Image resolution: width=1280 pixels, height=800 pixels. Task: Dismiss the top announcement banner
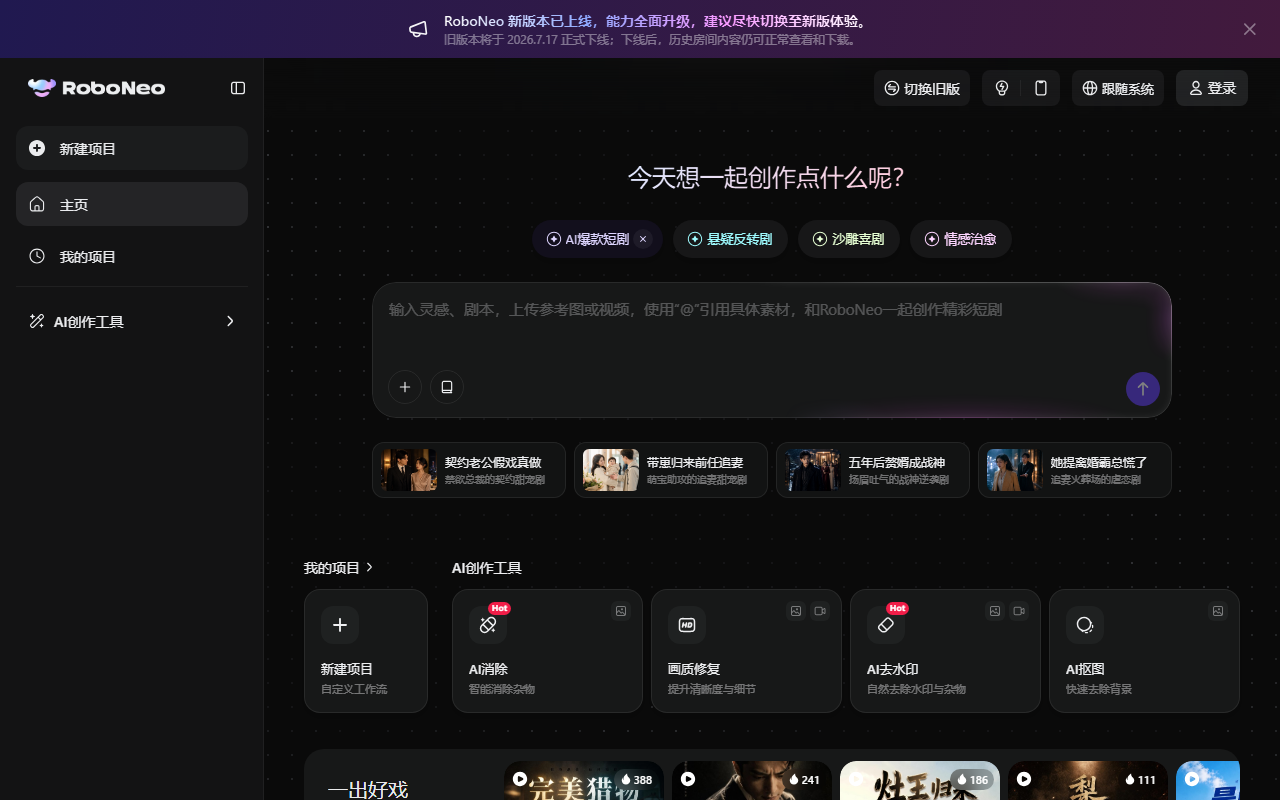[x=1250, y=29]
